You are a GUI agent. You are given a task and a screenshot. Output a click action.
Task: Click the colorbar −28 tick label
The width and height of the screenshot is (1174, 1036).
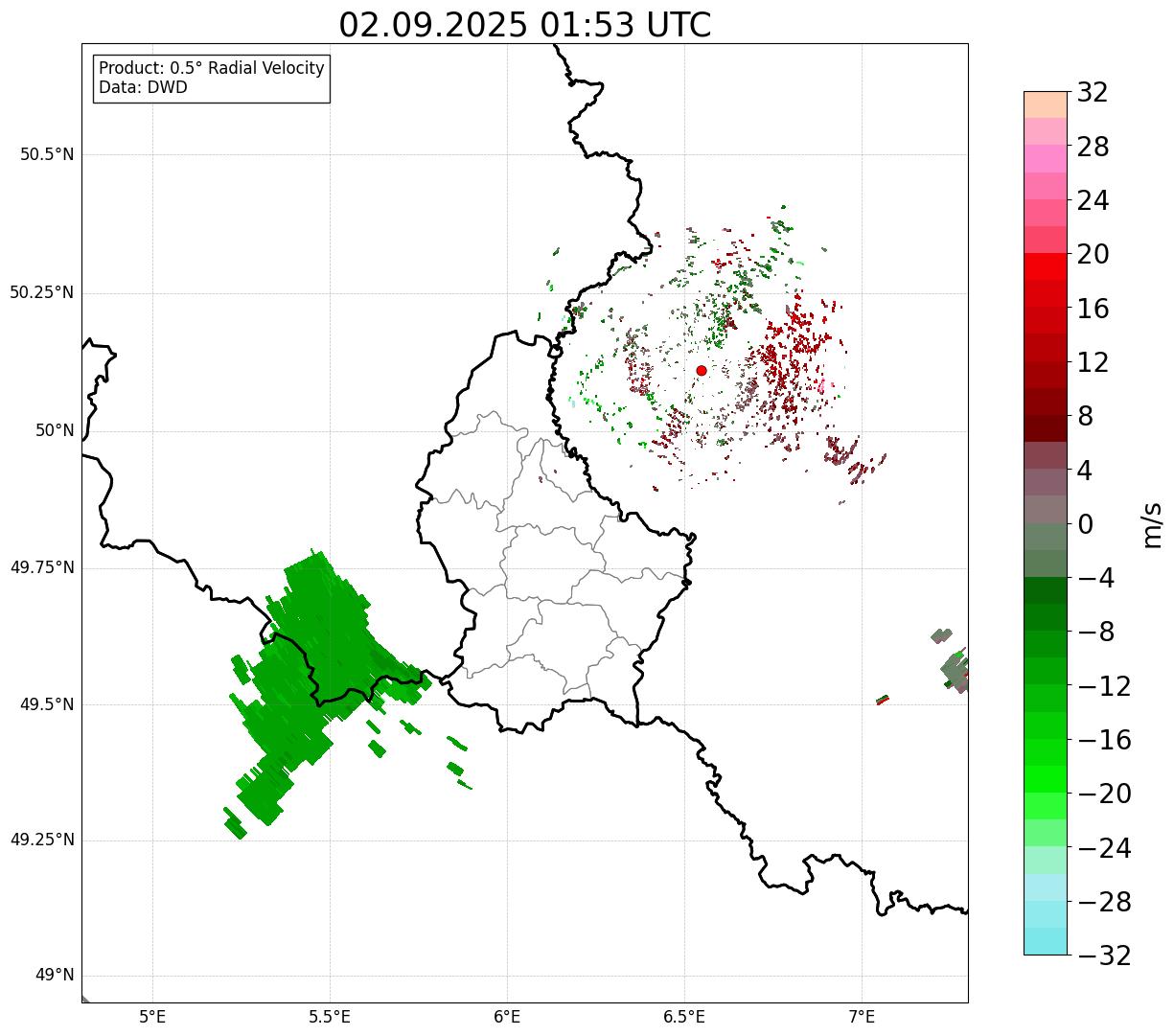pyautogui.click(x=1104, y=902)
